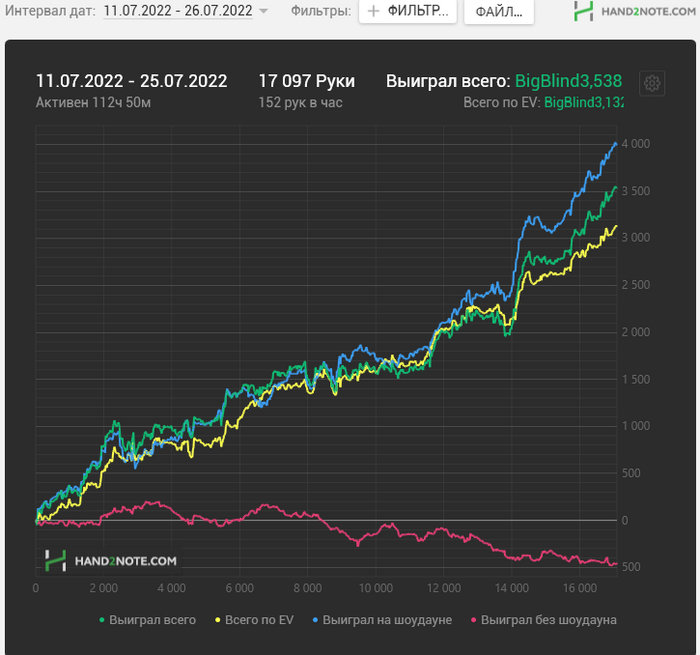Click the Фильтры label
The width and height of the screenshot is (700, 655).
point(321,11)
